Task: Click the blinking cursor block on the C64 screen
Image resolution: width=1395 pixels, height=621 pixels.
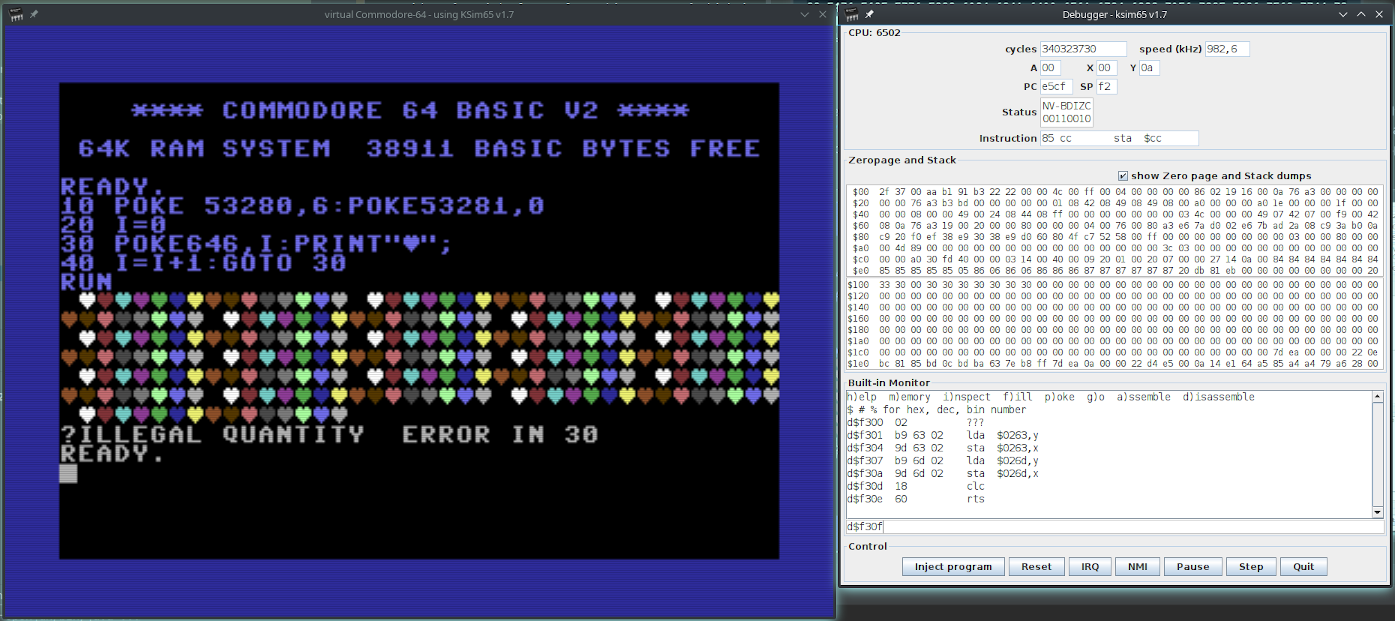Action: pos(68,473)
